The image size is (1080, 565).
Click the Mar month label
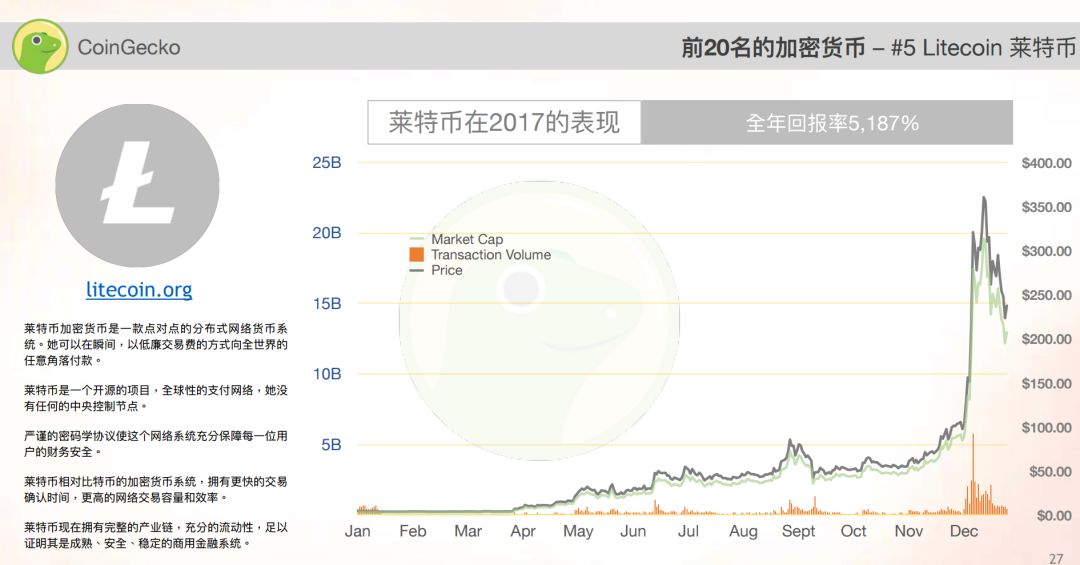pos(468,531)
